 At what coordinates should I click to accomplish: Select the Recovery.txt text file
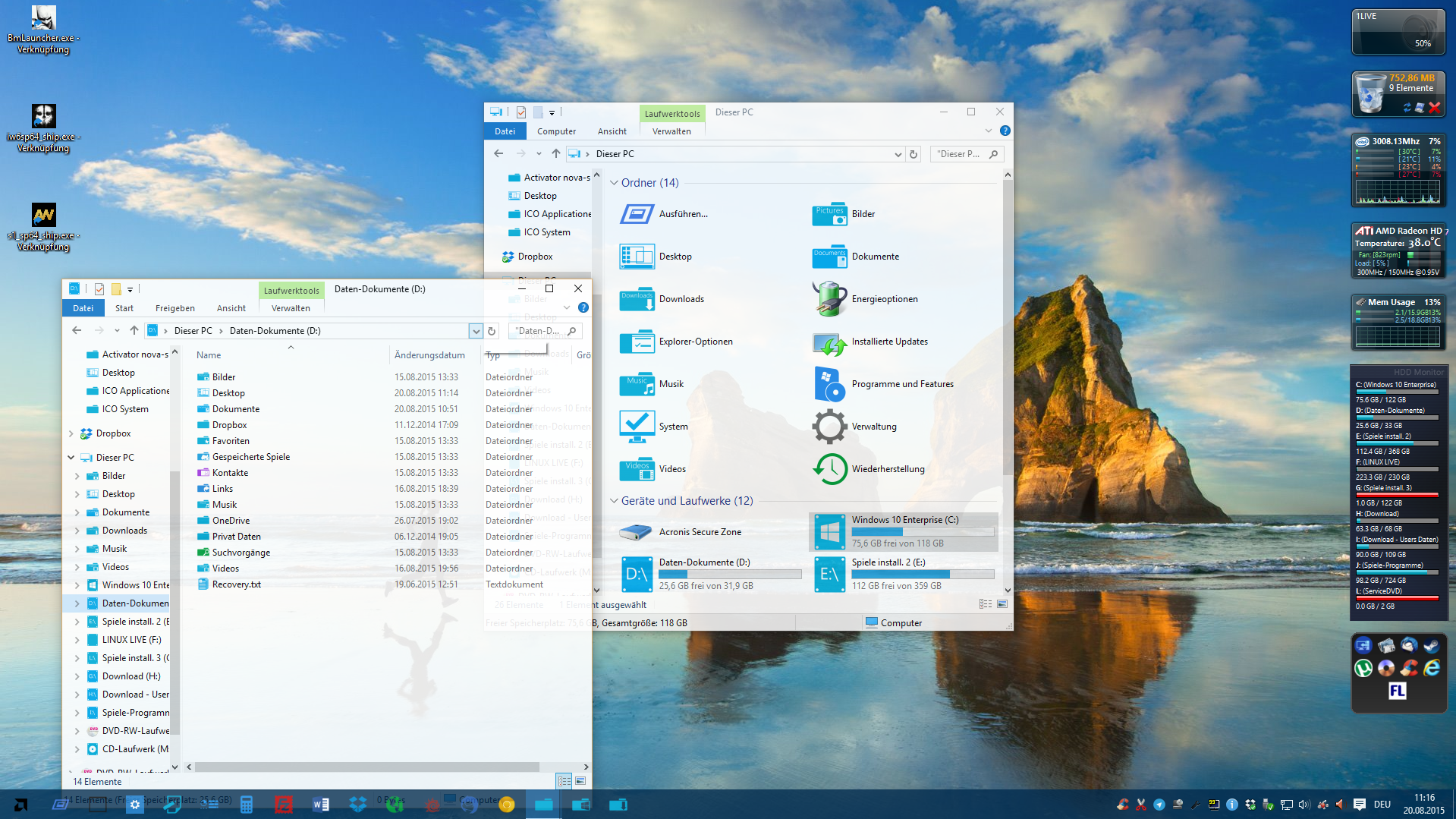pos(236,584)
